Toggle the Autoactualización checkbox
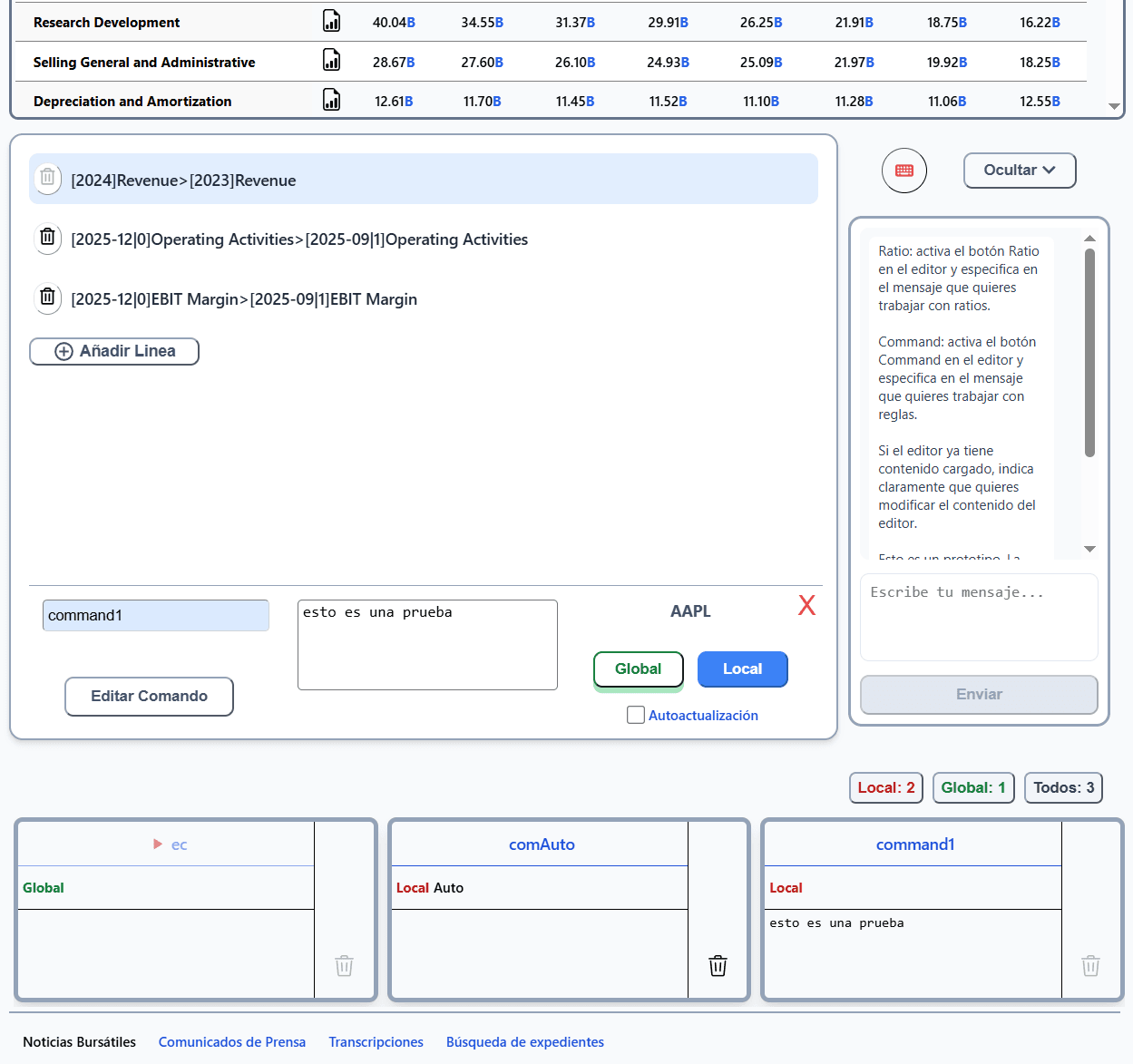Viewport: 1133px width, 1064px height. click(x=636, y=715)
